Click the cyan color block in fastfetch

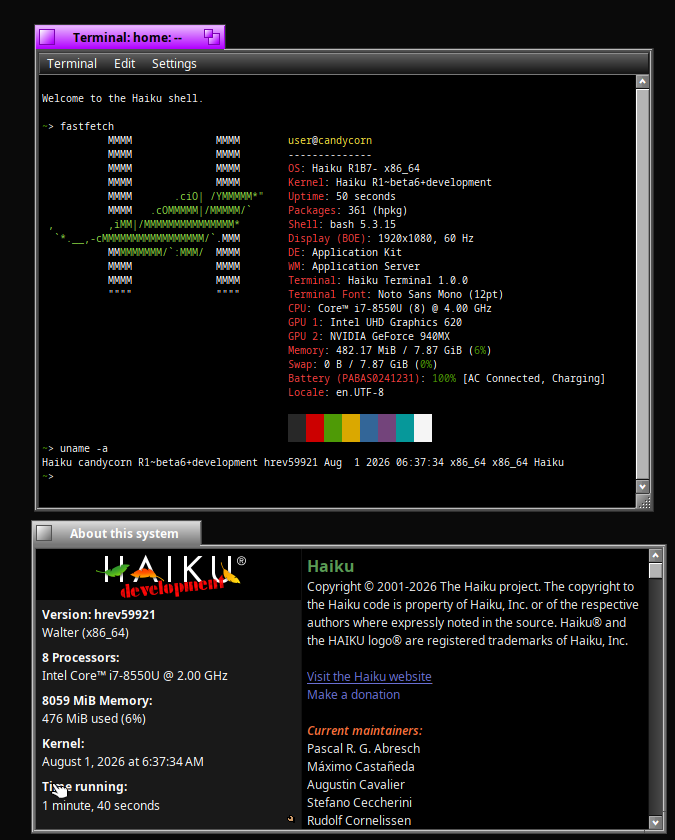405,428
